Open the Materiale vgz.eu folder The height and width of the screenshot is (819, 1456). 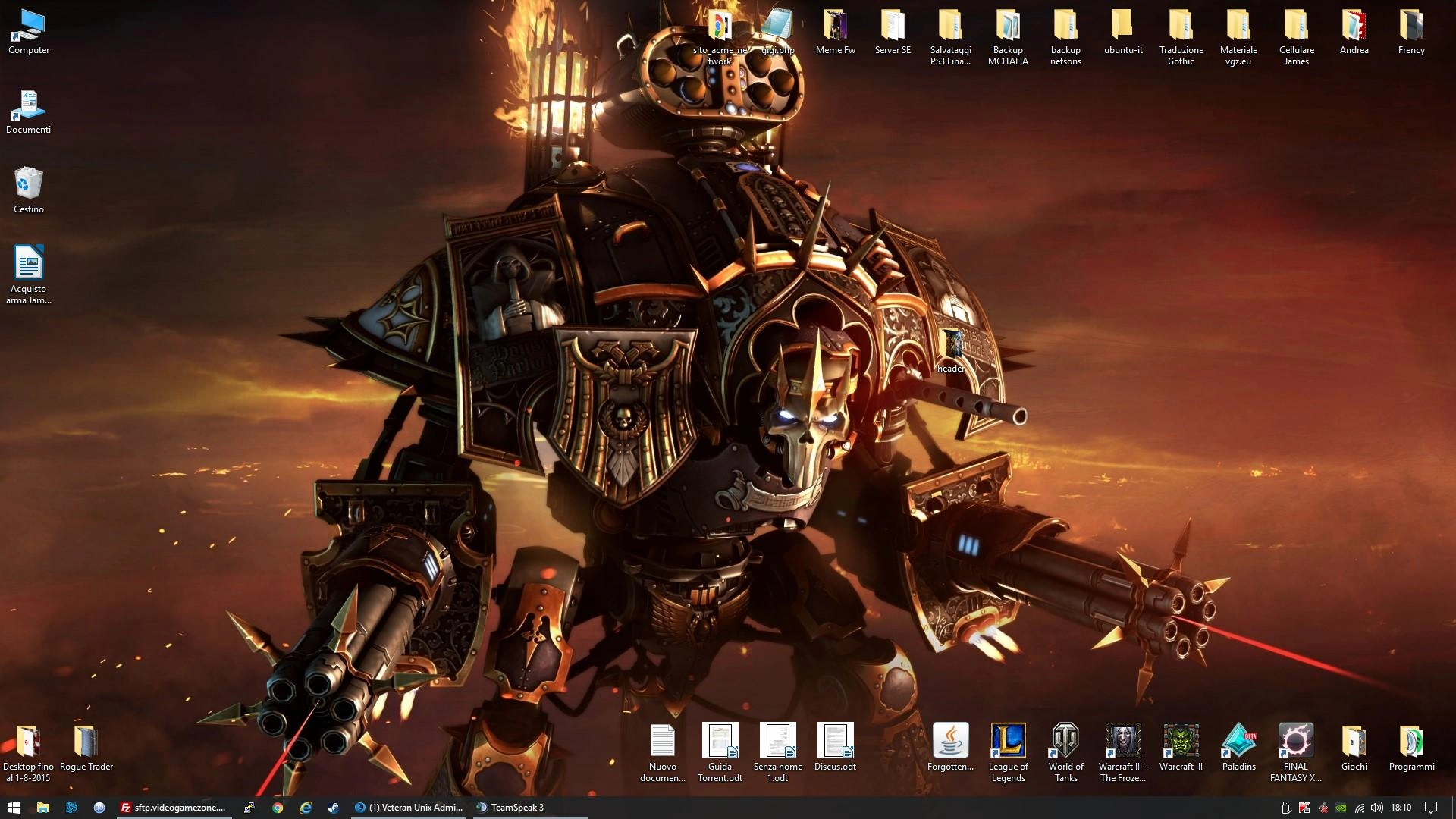pyautogui.click(x=1238, y=38)
